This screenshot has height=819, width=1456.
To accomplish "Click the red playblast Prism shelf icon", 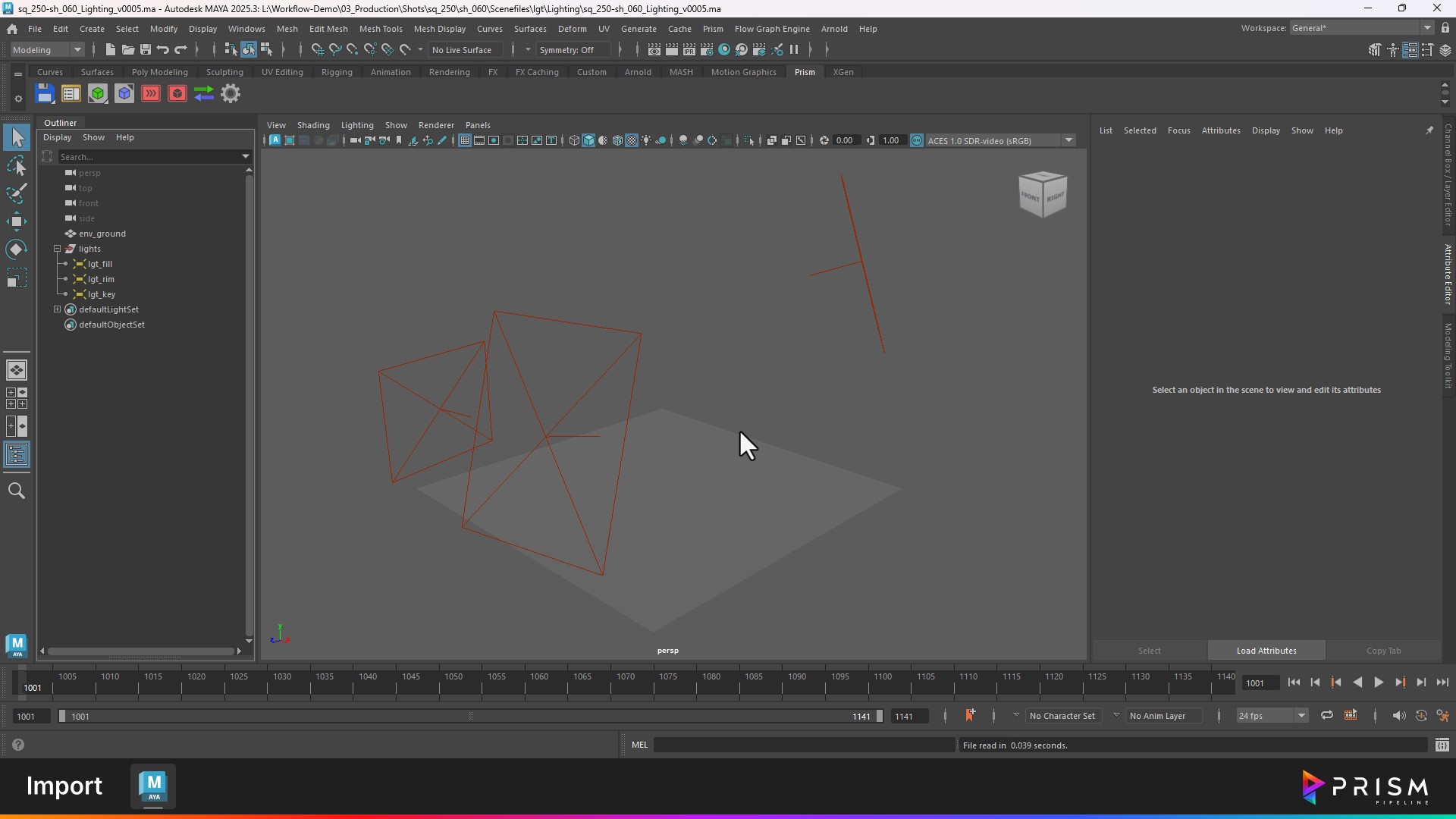I will pyautogui.click(x=151, y=94).
